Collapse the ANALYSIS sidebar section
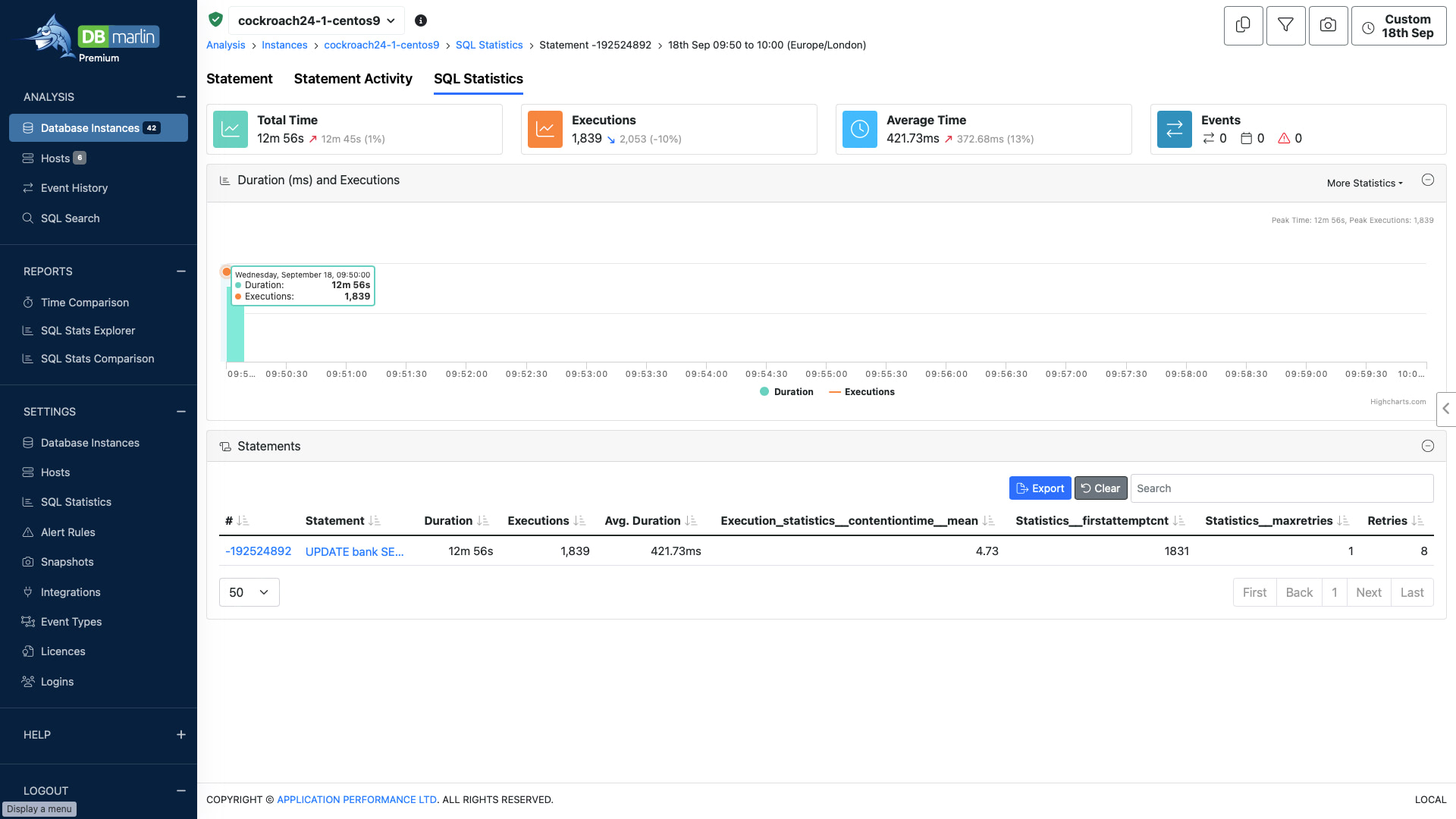Screen dimensions: 1456x819 click(x=181, y=97)
